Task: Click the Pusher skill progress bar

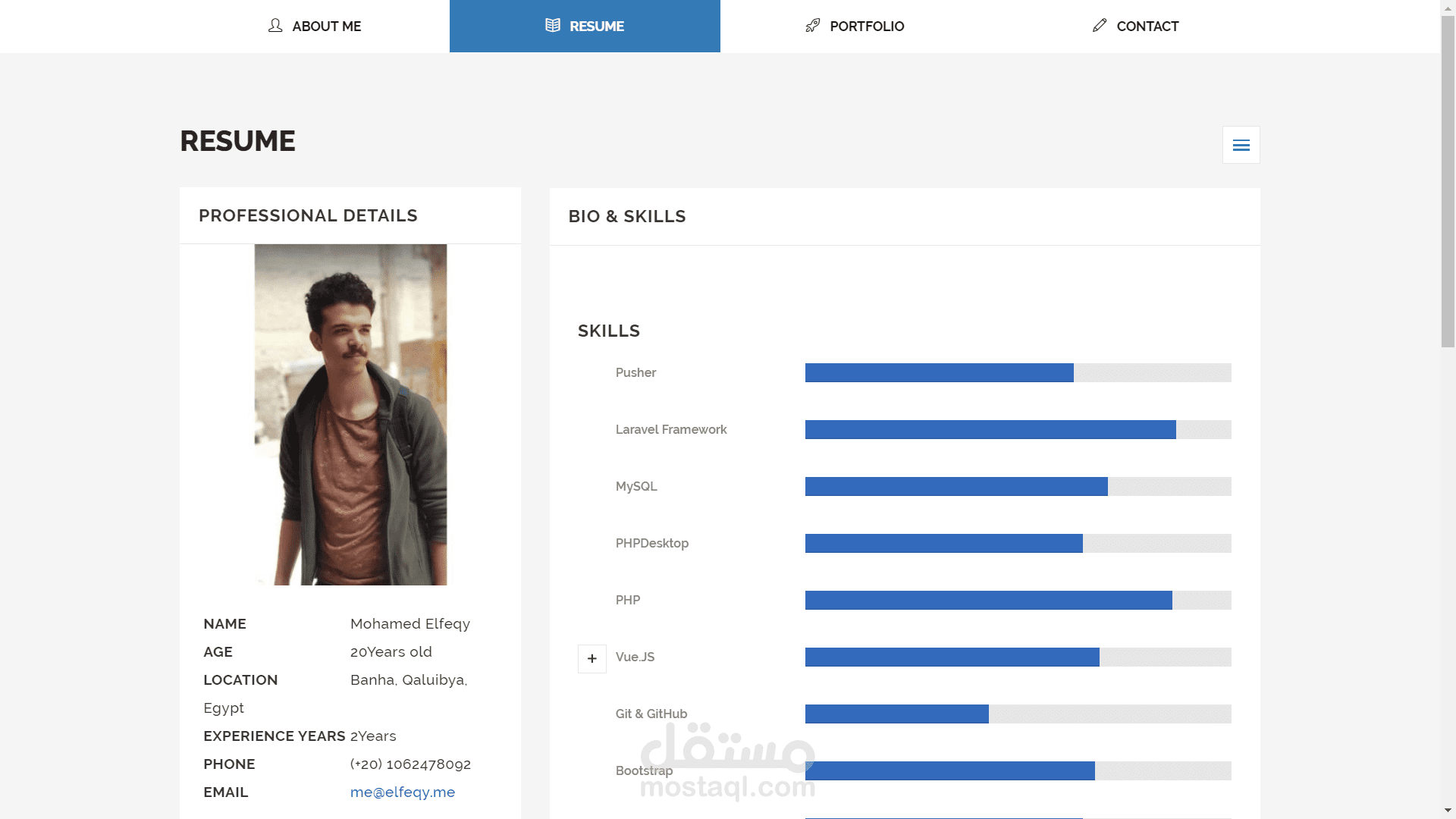Action: 1018,373
